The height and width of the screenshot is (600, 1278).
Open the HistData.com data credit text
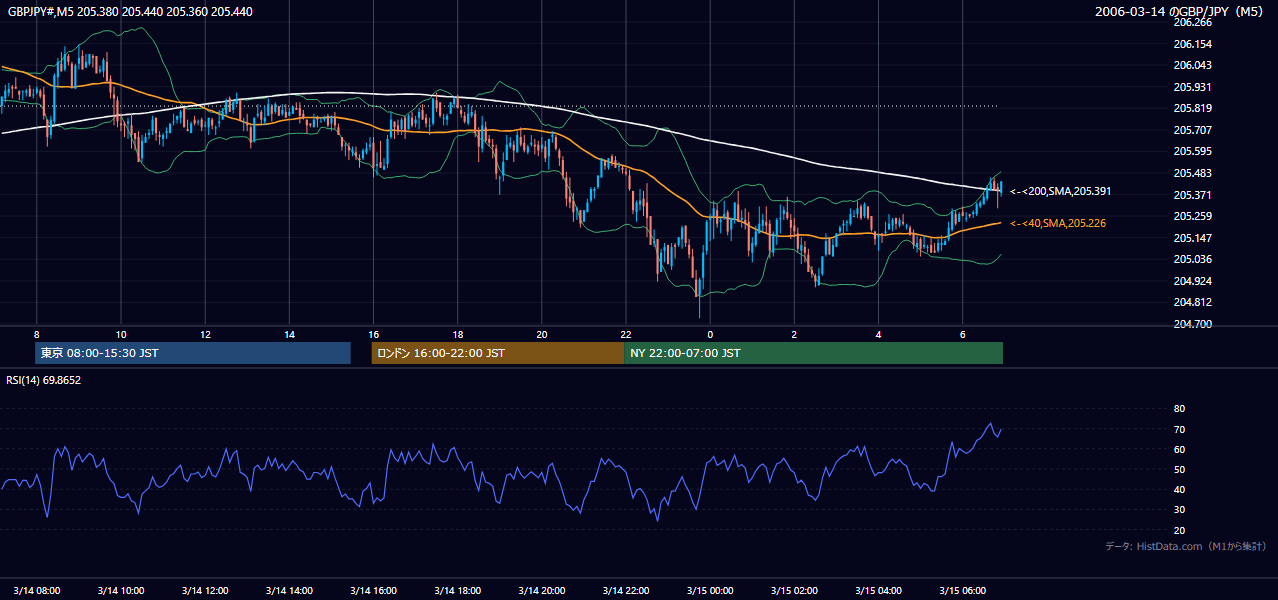[x=1185, y=546]
